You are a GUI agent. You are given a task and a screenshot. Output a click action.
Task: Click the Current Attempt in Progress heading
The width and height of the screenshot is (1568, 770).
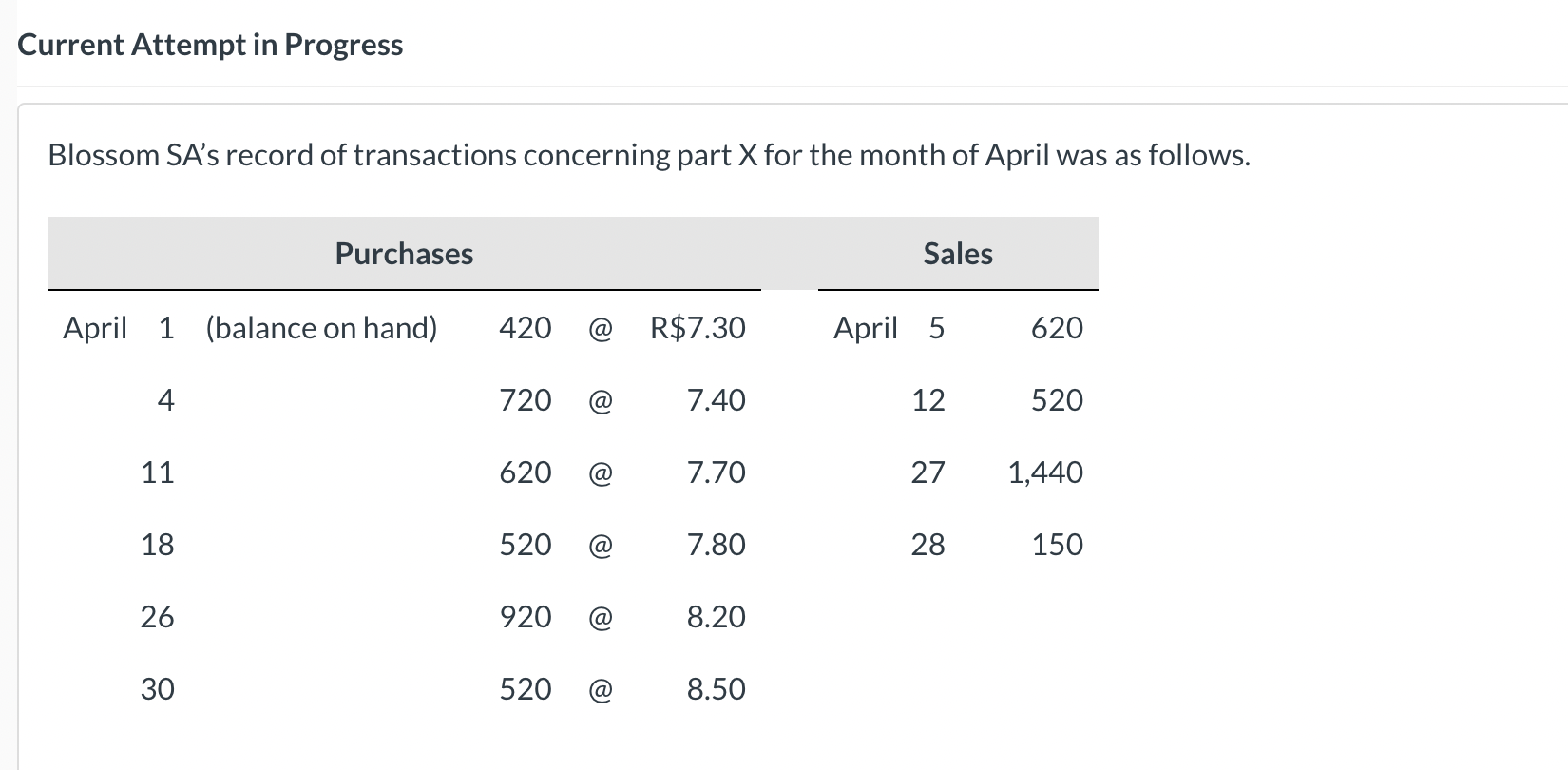210,45
